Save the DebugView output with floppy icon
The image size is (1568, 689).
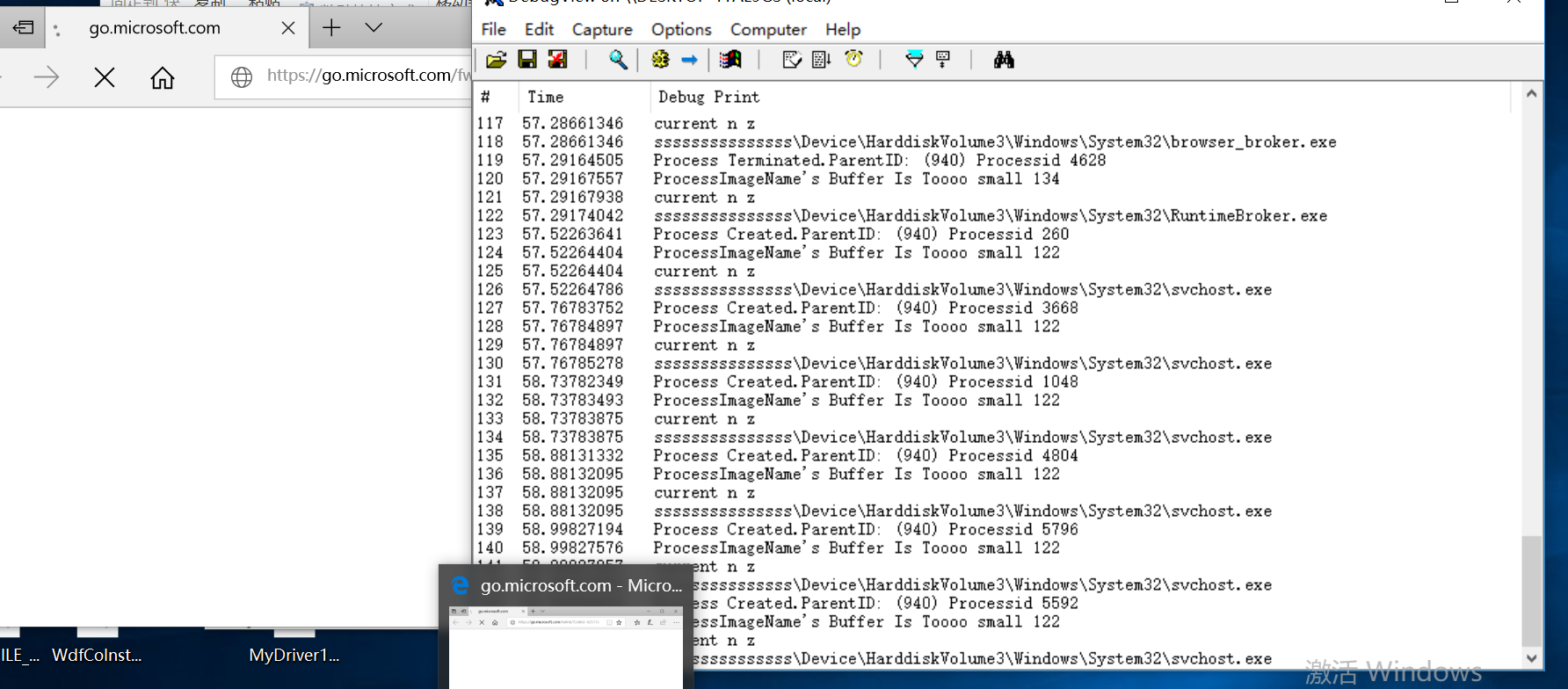[x=527, y=60]
